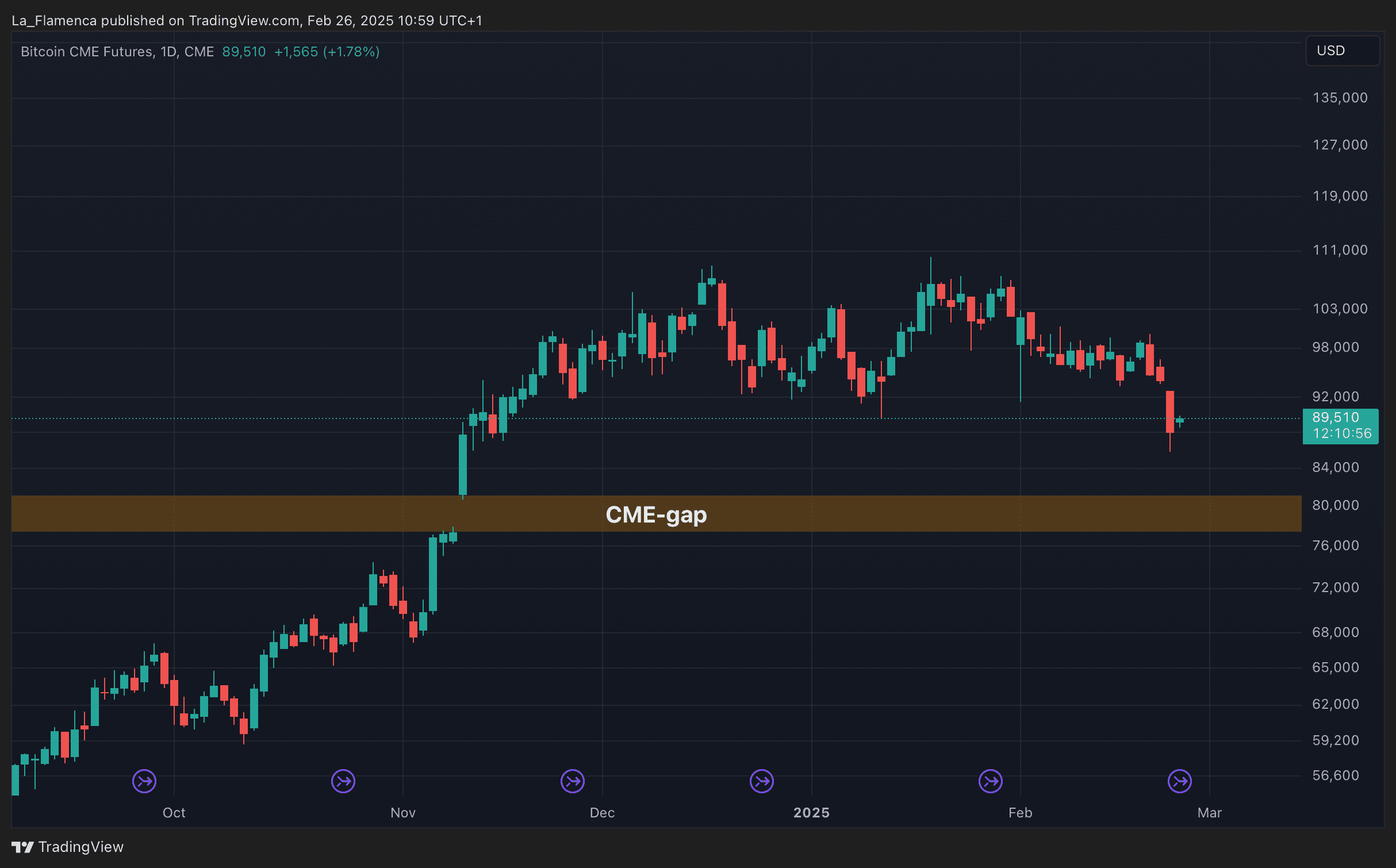
Task: Click the Nov label on time axis
Action: tap(402, 813)
